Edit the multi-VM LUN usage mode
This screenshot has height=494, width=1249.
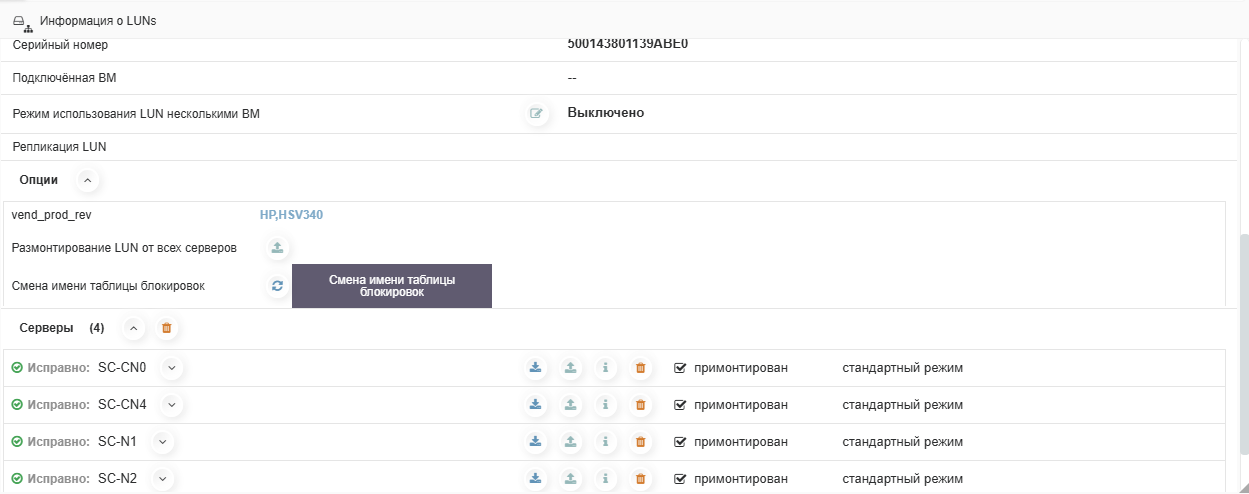click(x=537, y=113)
